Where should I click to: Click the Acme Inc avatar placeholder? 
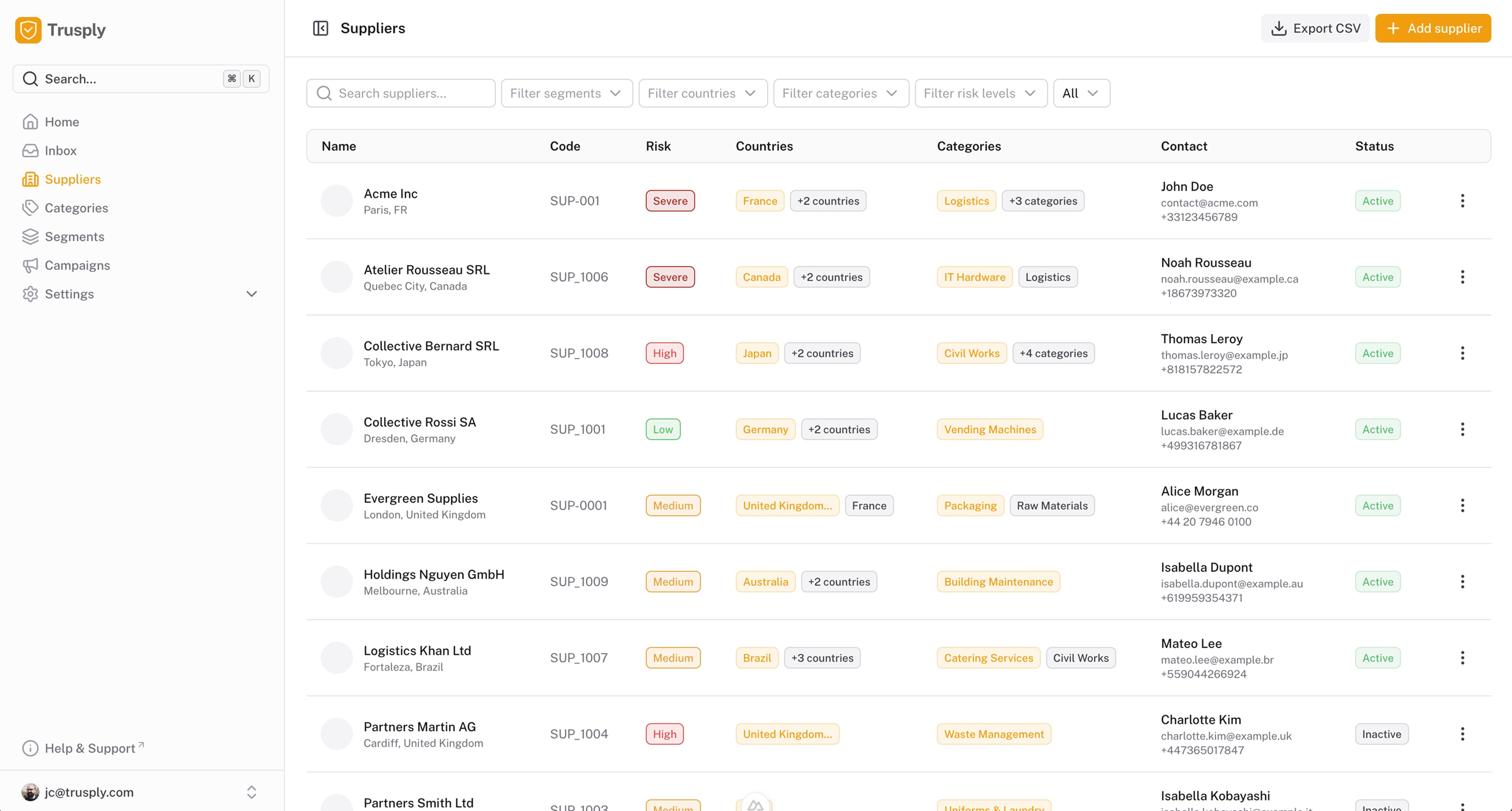[x=336, y=201]
